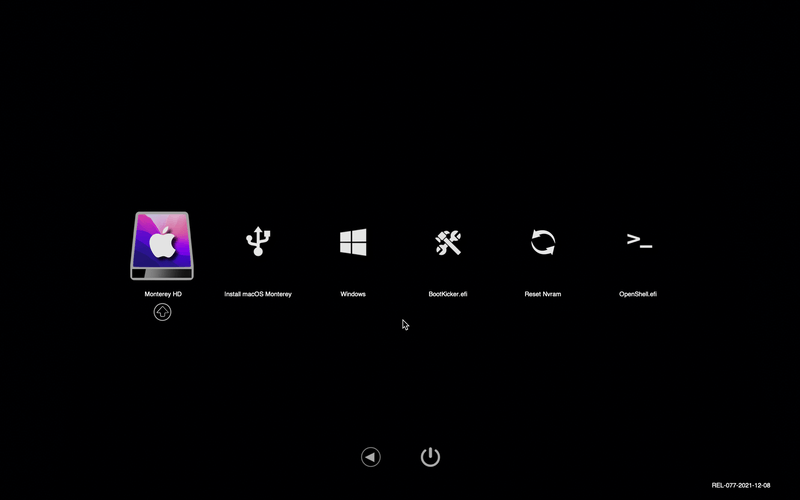Click the shut down power button

[430, 457]
